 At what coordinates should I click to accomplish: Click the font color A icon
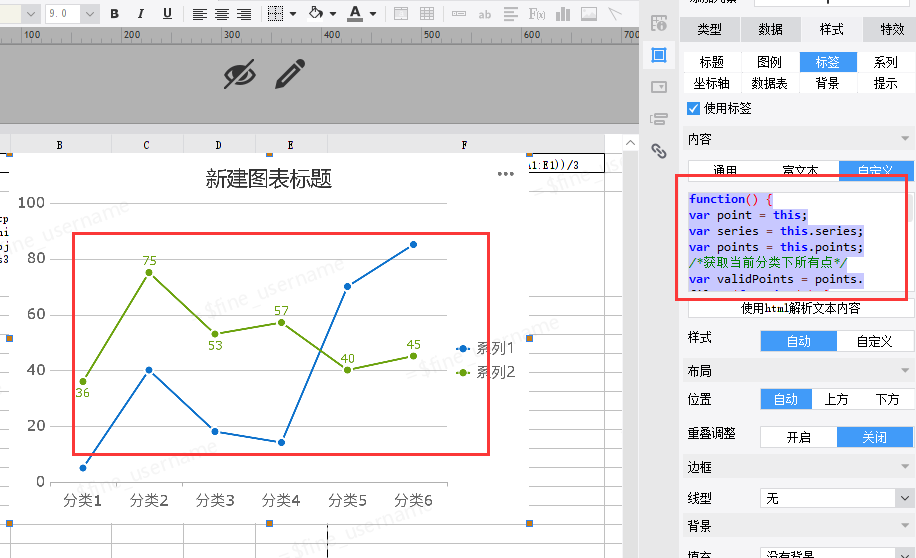(355, 13)
